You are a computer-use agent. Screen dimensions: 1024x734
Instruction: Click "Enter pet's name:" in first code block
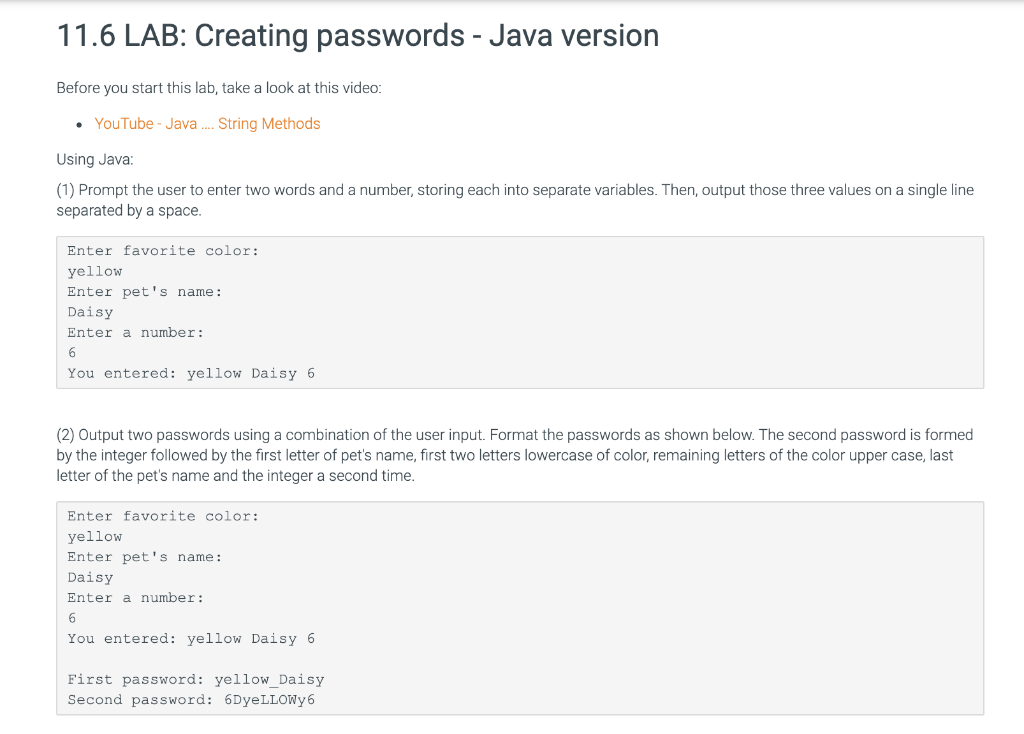point(145,292)
